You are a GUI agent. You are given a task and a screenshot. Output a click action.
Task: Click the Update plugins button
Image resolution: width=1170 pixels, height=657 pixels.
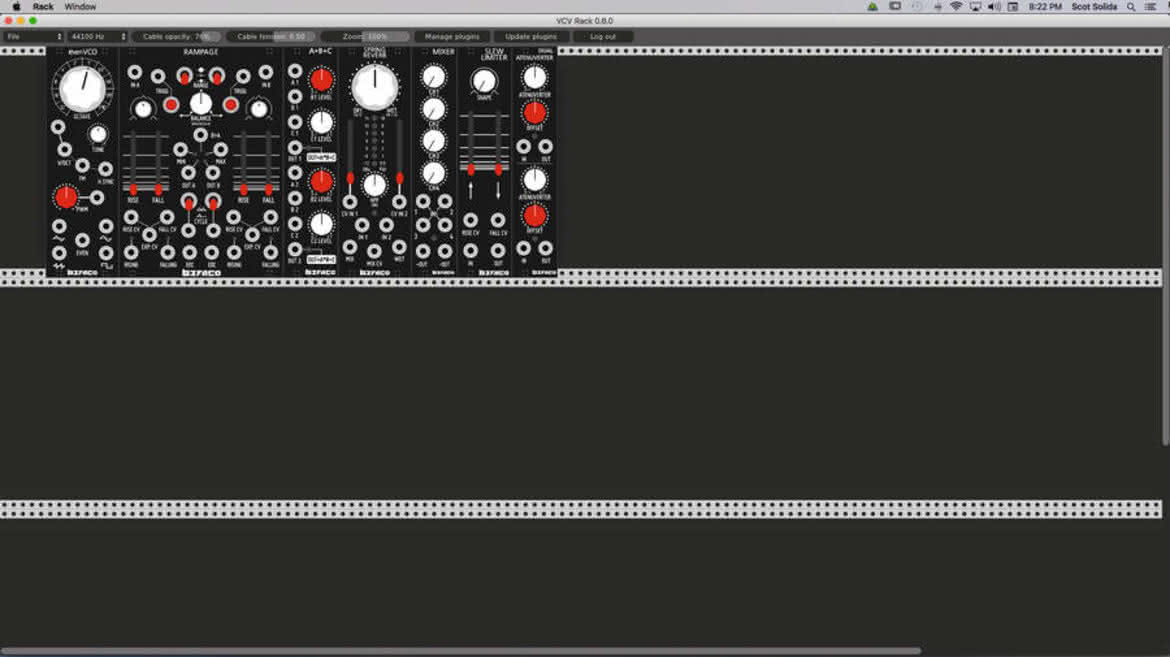[531, 37]
